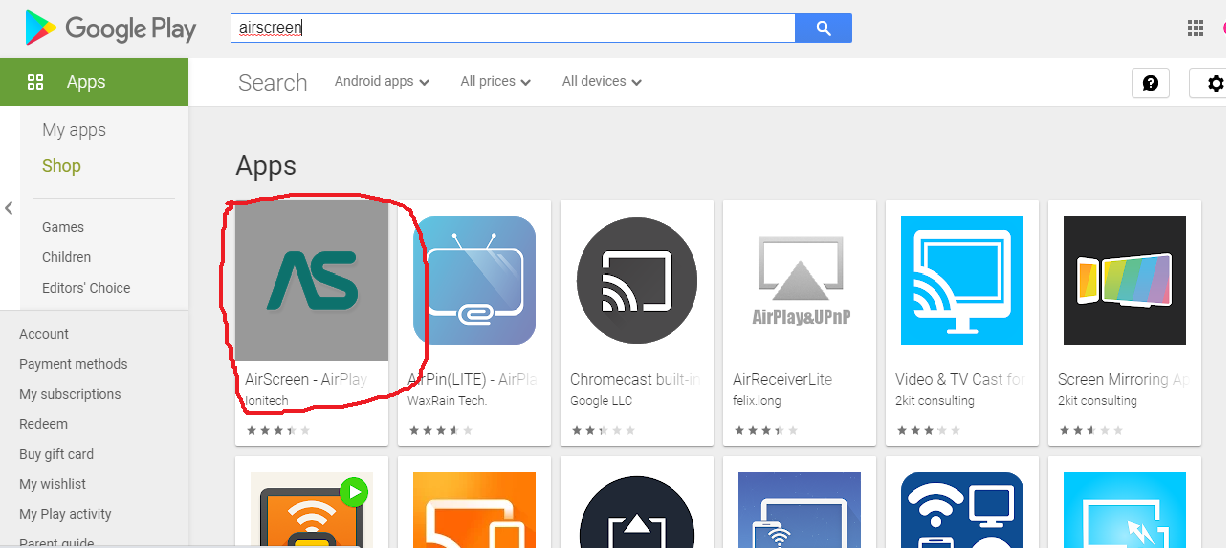Open Editors' Choice category
Image resolution: width=1226 pixels, height=548 pixels.
[x=86, y=288]
